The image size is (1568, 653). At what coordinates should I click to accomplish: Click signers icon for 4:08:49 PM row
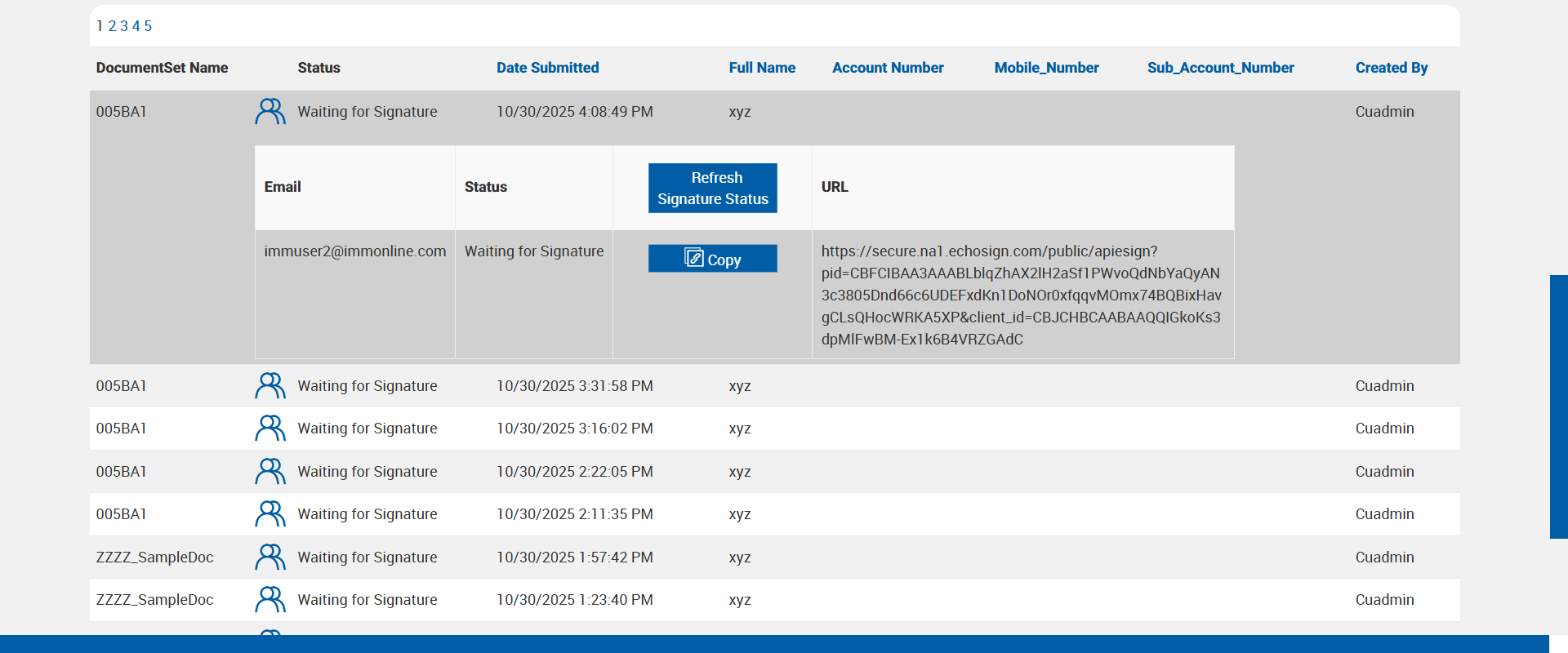point(270,111)
